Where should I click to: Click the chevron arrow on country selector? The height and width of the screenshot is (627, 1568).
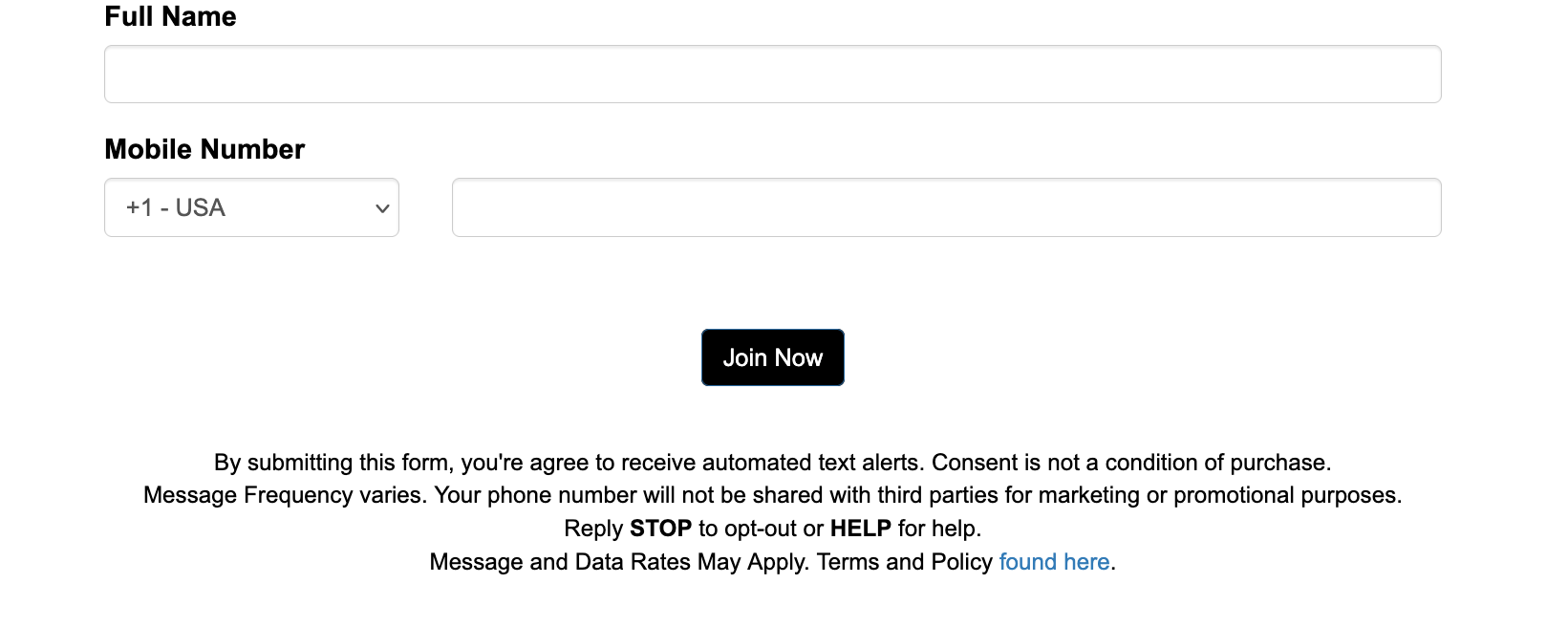pos(382,208)
